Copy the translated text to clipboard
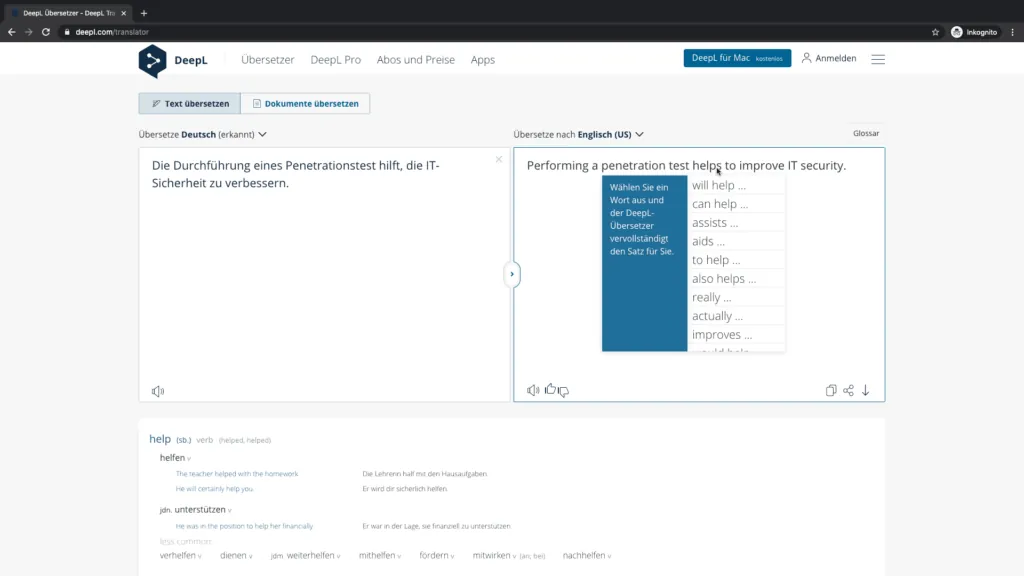 (x=831, y=391)
